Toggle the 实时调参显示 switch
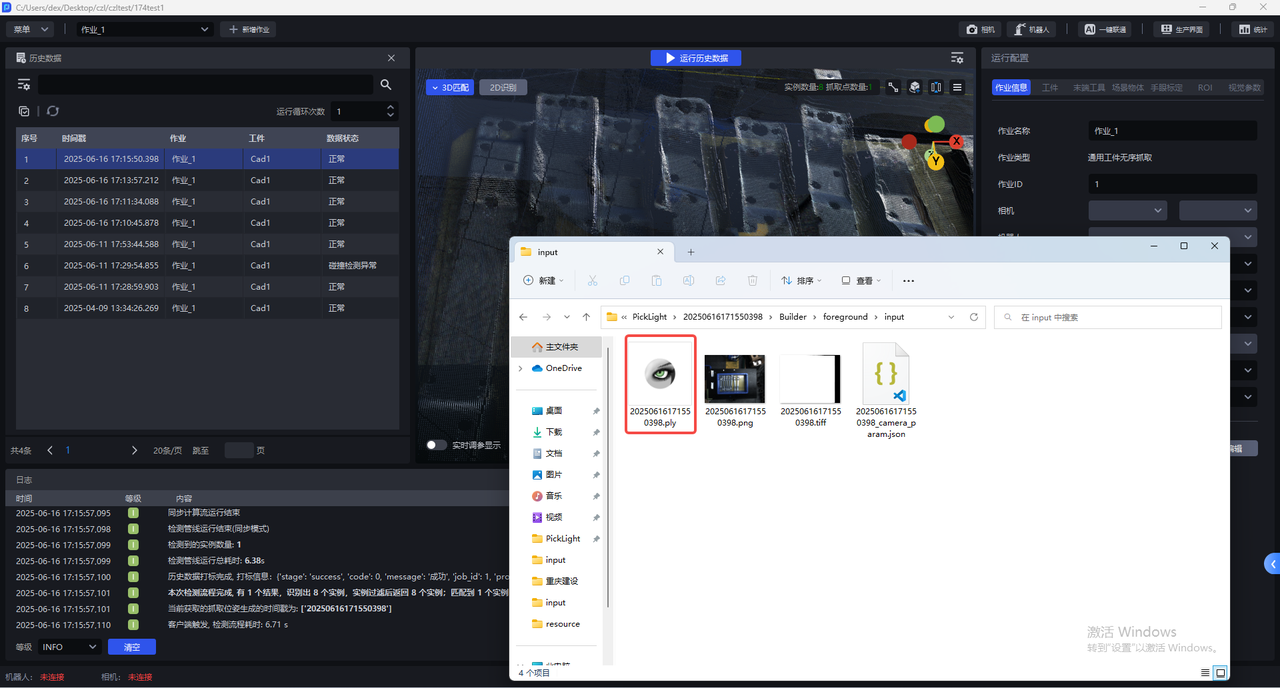This screenshot has width=1280, height=688. tap(435, 445)
